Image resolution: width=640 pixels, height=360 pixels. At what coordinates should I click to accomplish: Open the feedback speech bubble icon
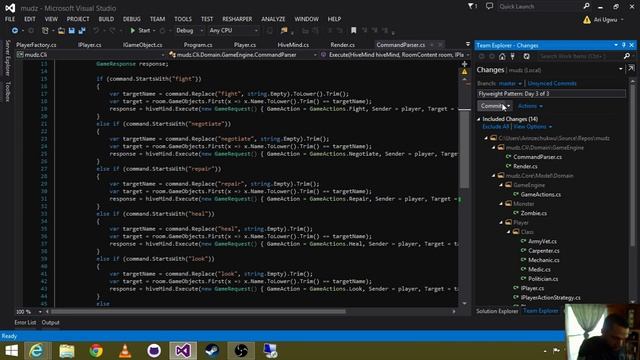489,6
